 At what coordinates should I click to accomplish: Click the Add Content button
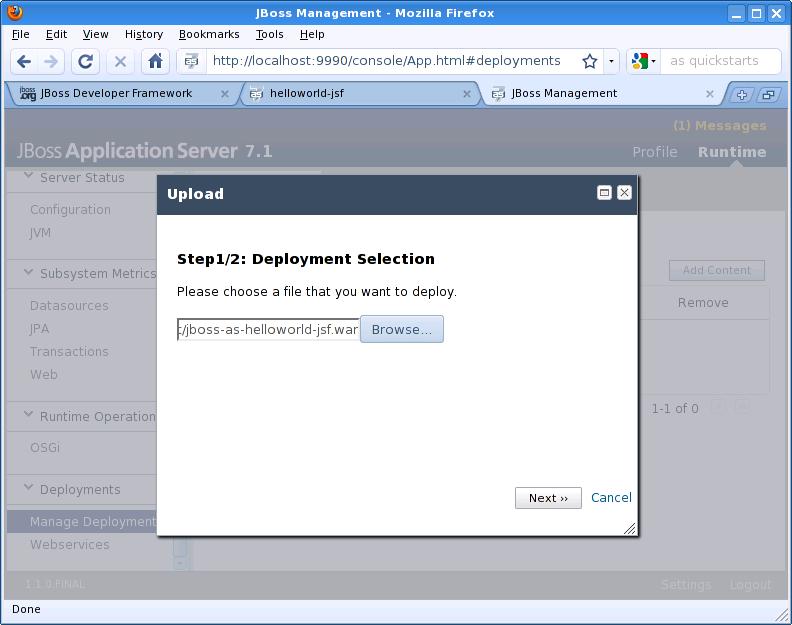pyautogui.click(x=717, y=270)
